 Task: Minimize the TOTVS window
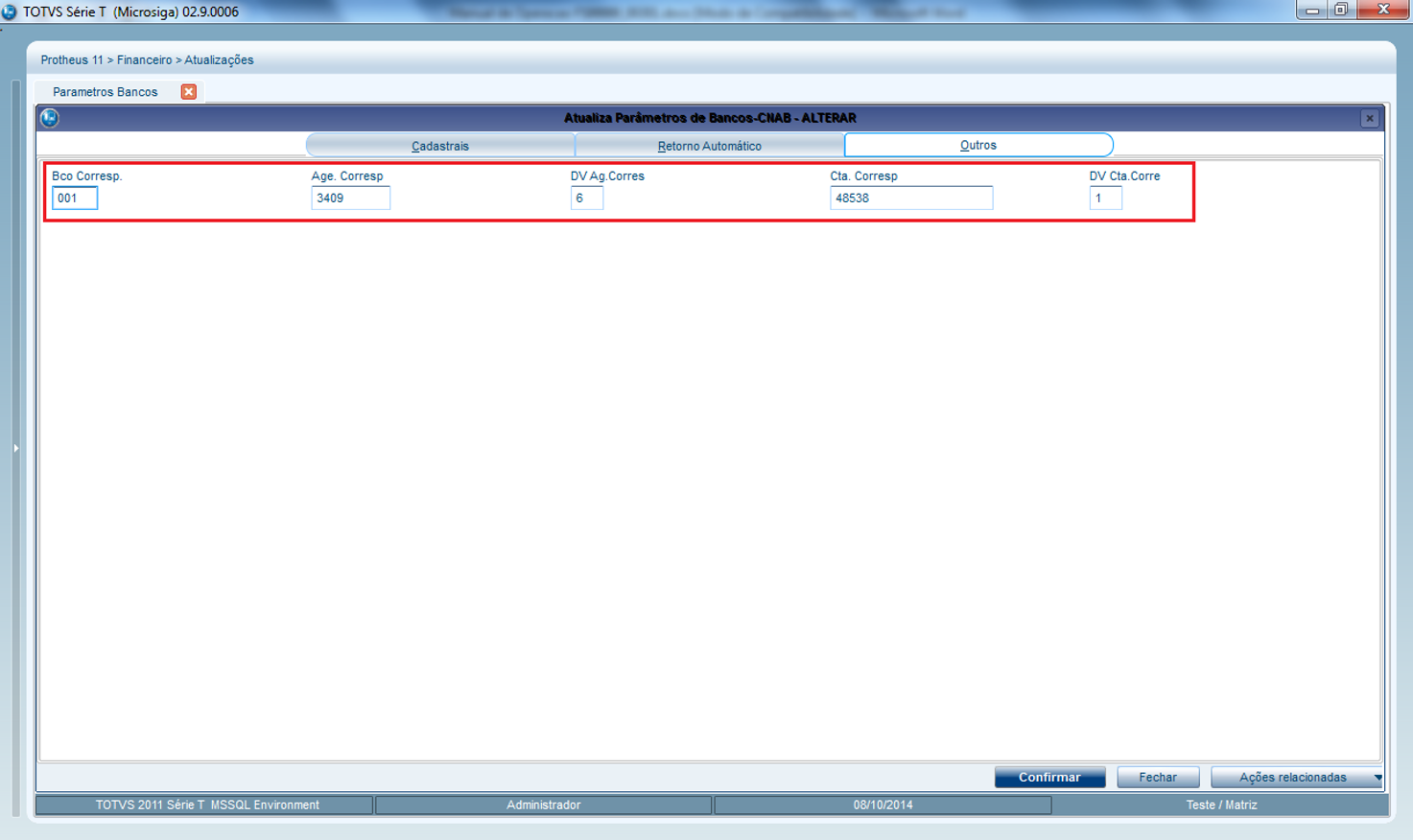click(x=1311, y=10)
